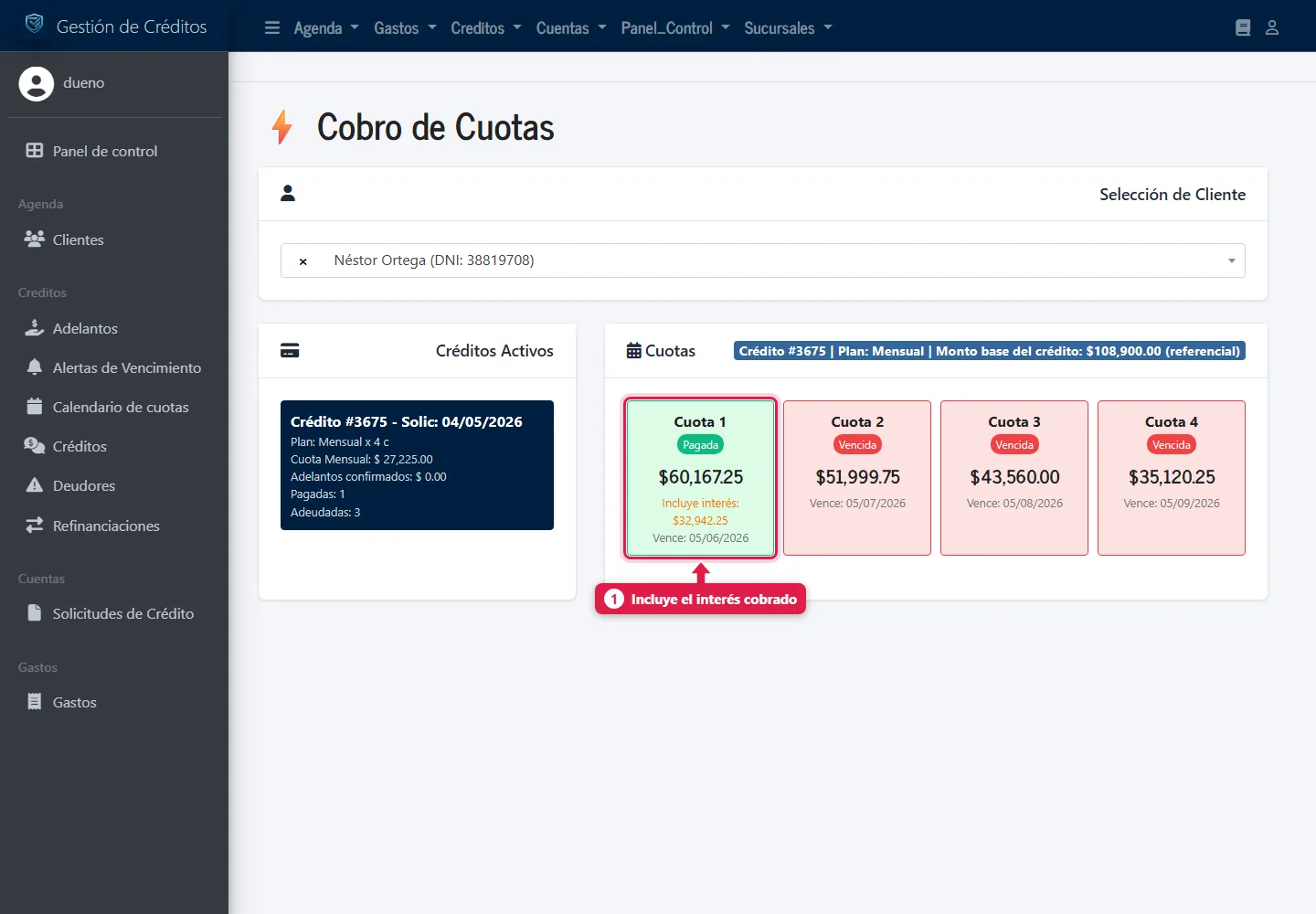Select the Crédito #3675 active credit card

417,465
